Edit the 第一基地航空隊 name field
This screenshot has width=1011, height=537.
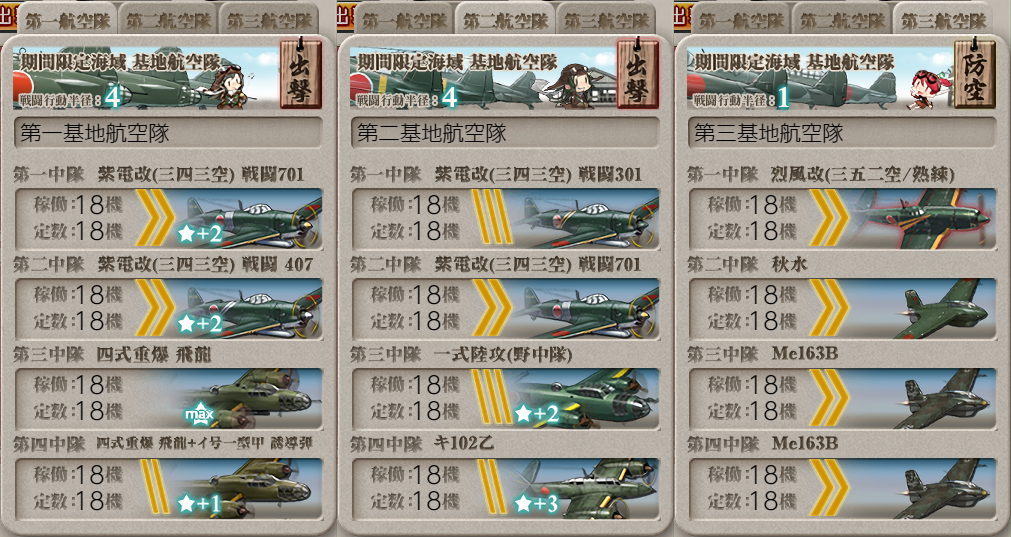(168, 133)
